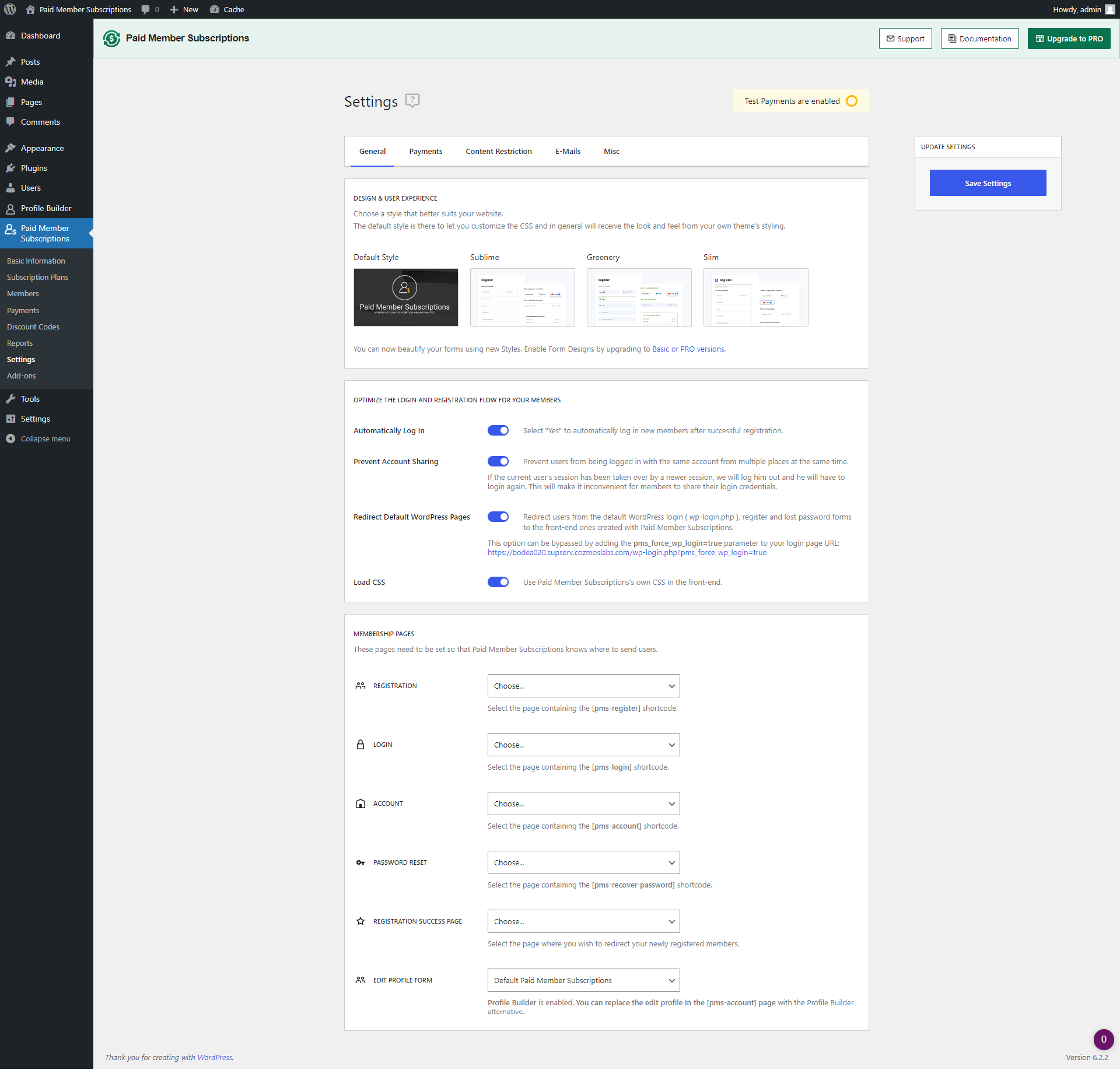The image size is (1120, 1070).
Task: Open Profile Builder icon menu
Action: point(10,208)
